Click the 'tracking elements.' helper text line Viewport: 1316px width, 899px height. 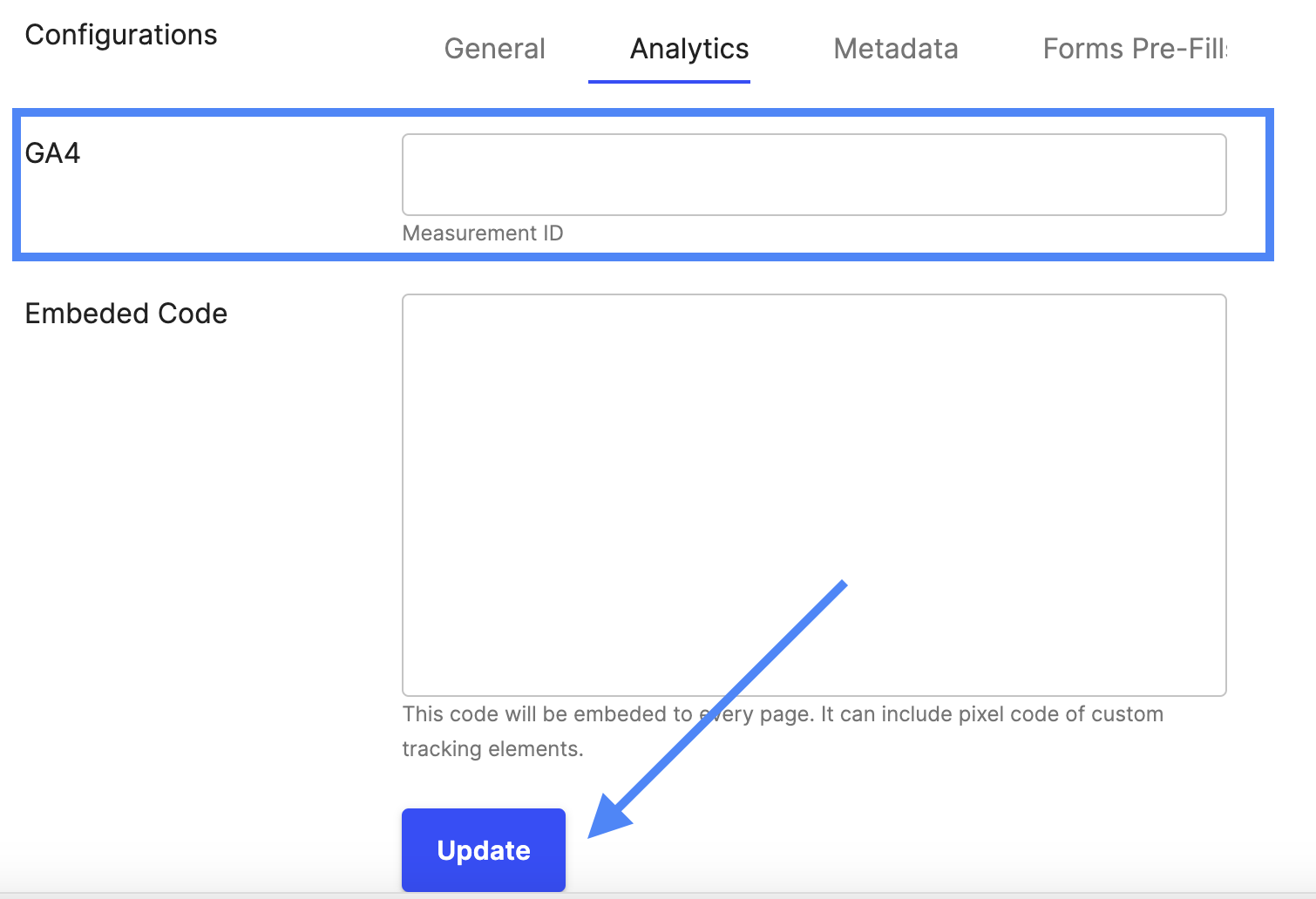point(492,749)
